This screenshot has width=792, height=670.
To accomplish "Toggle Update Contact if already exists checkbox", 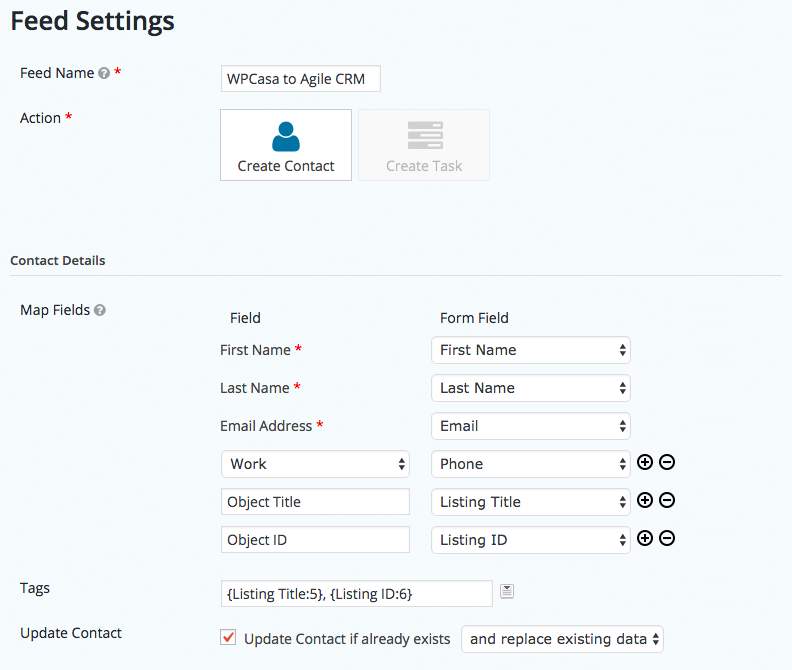I will point(228,638).
